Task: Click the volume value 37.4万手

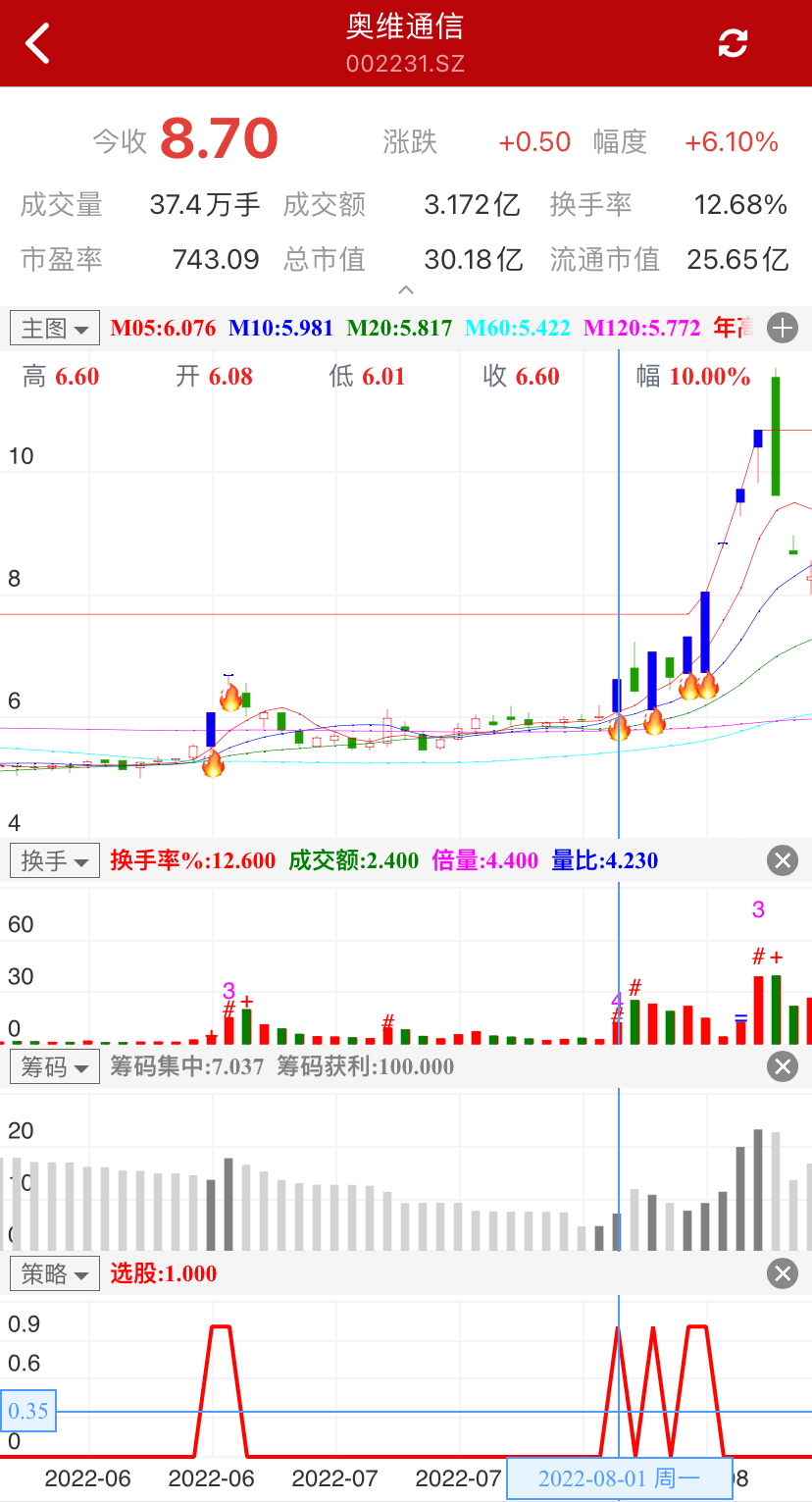Action: [x=205, y=205]
